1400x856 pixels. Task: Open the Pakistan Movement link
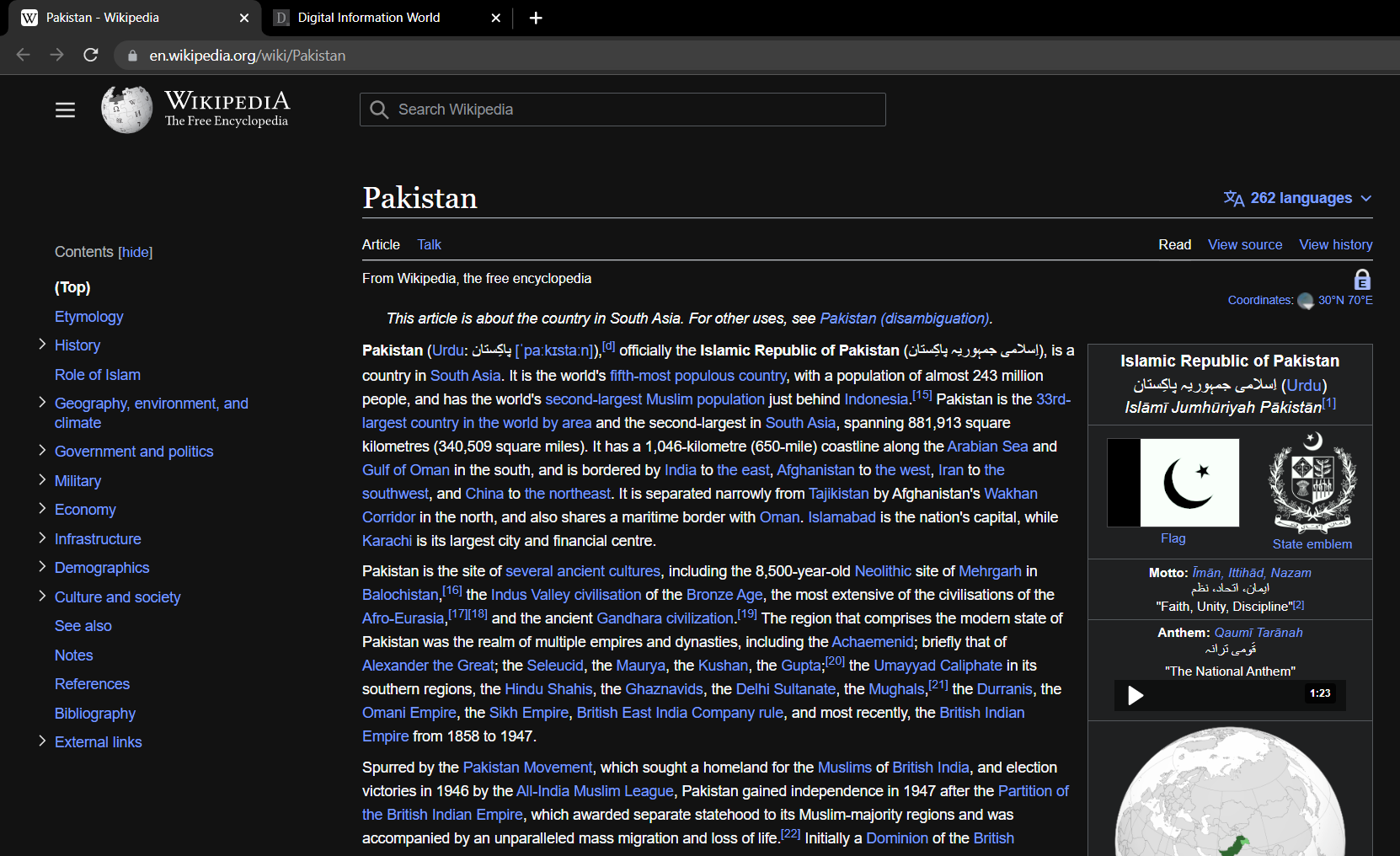528,768
